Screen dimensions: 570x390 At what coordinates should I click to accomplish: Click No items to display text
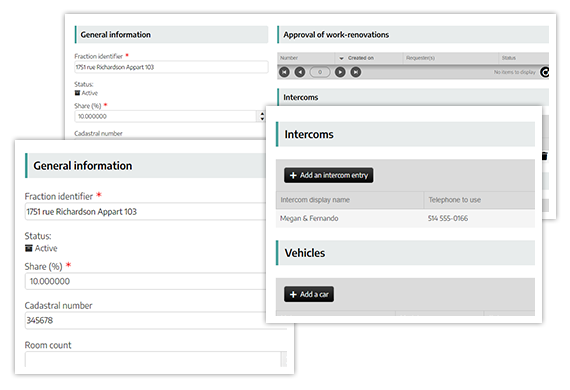pyautogui.click(x=514, y=72)
